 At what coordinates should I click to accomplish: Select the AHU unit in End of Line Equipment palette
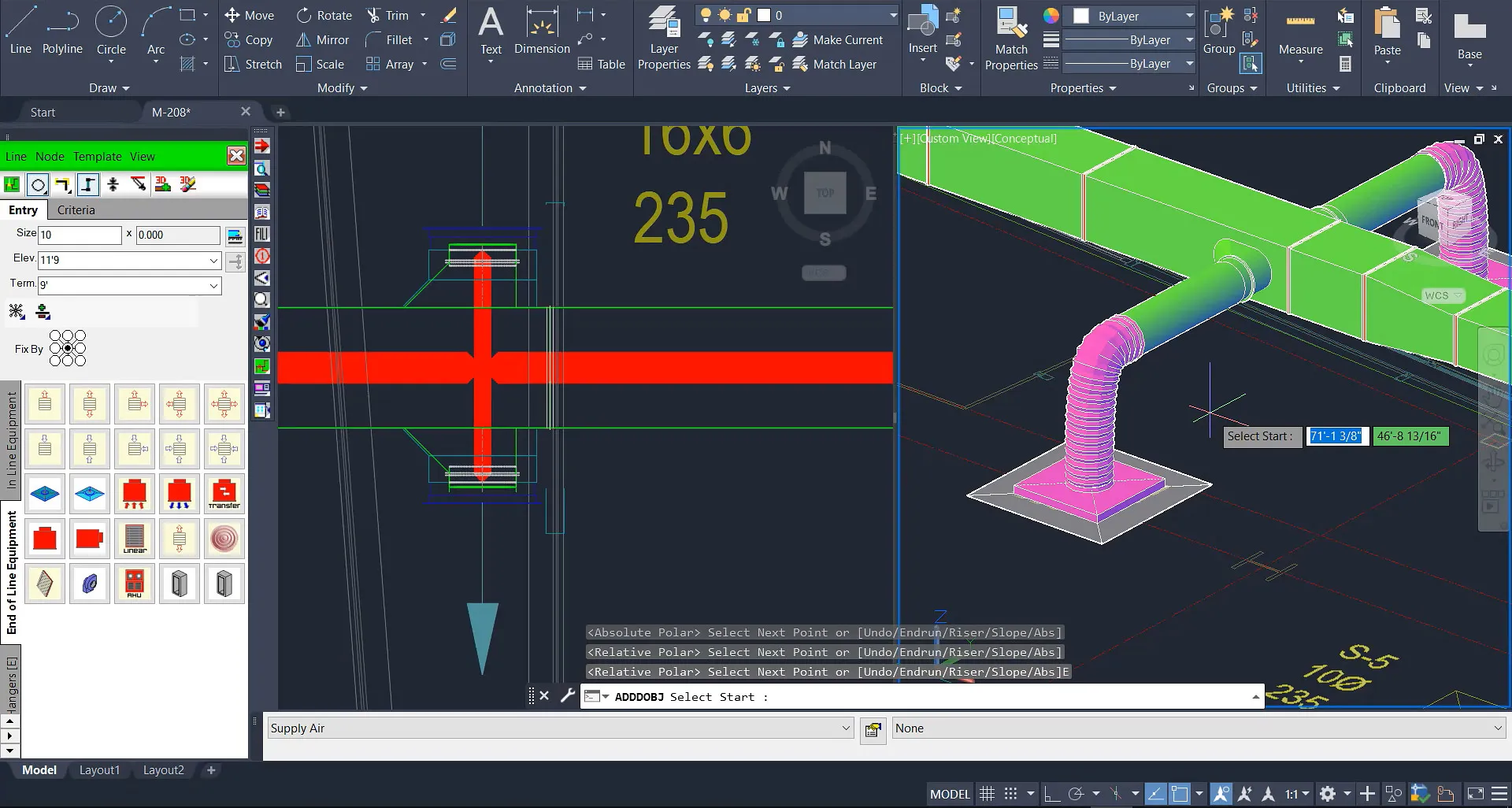click(x=135, y=584)
